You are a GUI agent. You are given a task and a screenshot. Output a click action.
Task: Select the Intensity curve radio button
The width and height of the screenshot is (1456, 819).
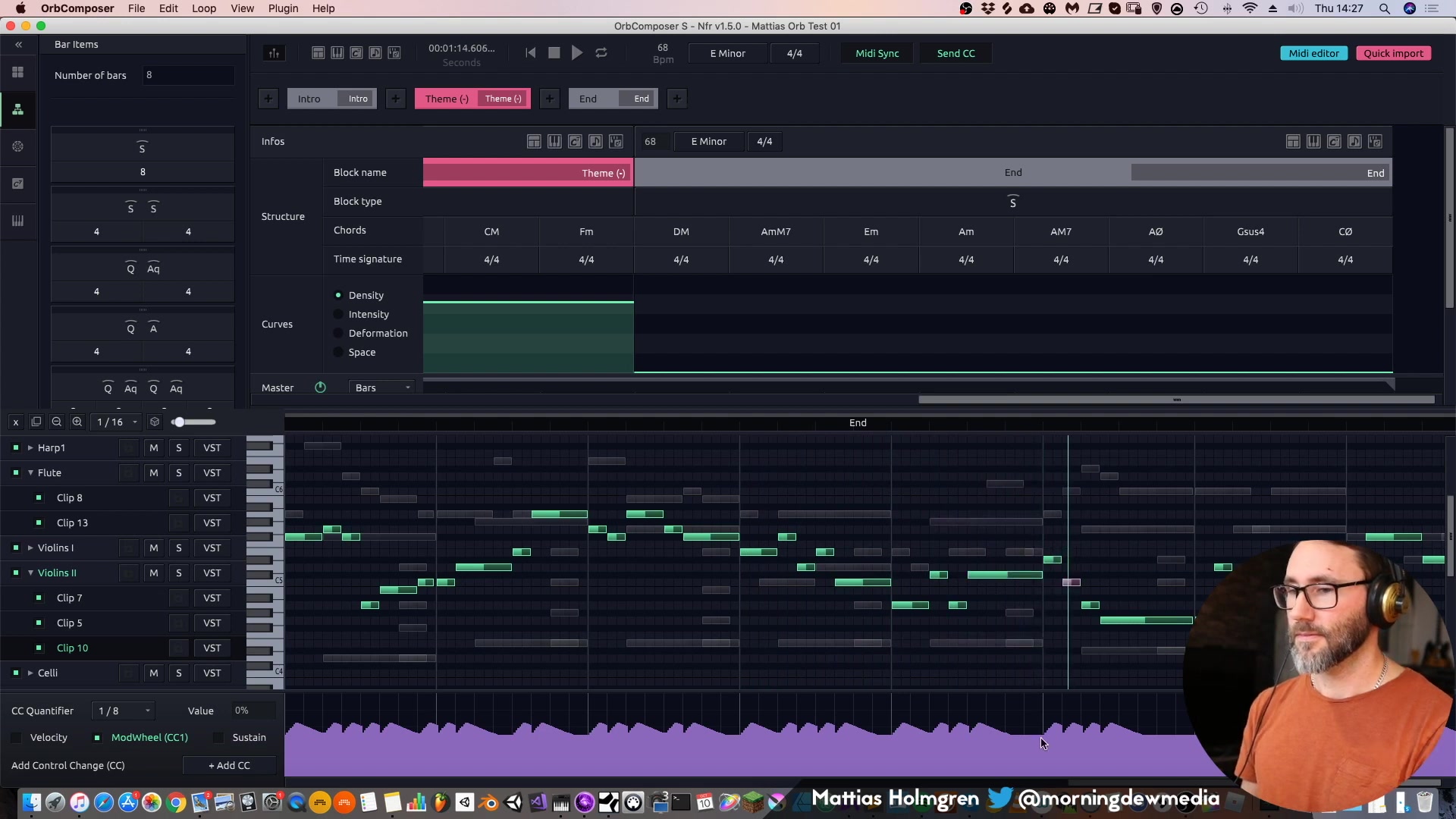click(338, 314)
